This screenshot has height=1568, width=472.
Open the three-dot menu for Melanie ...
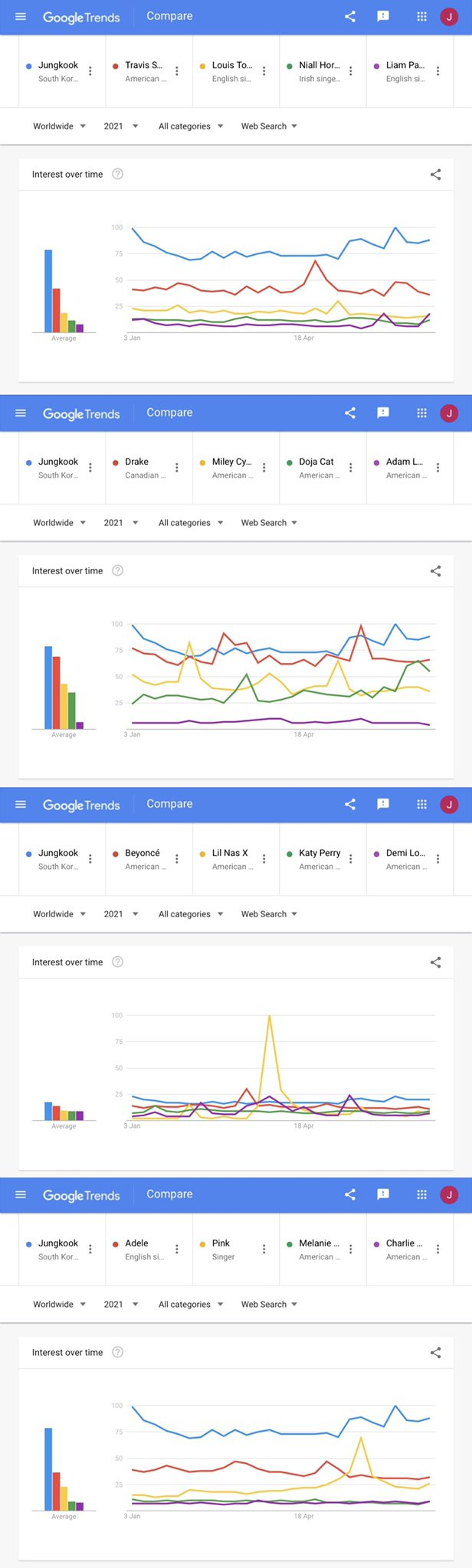pyautogui.click(x=351, y=1249)
